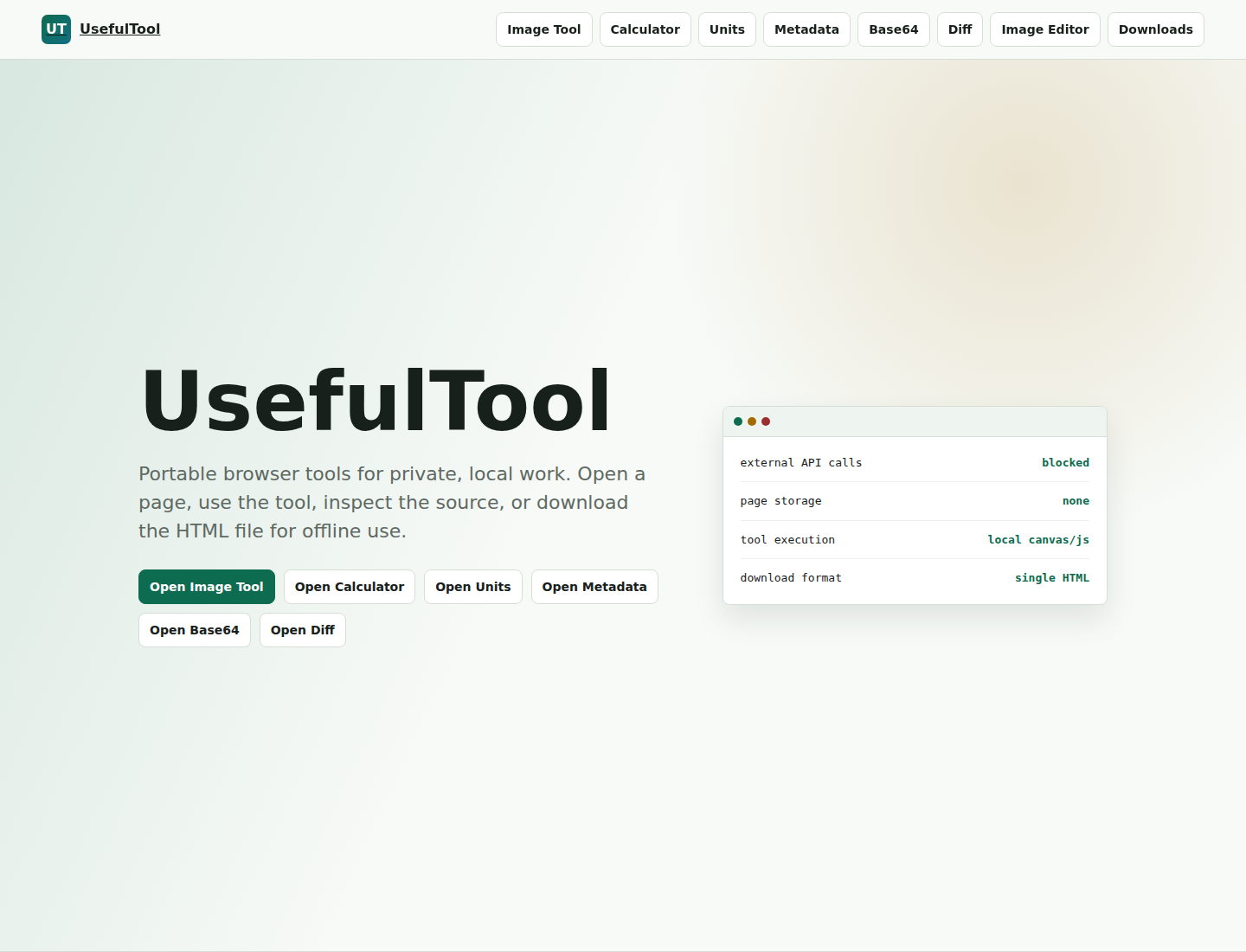Click the Open Base64 button
Image resolution: width=1246 pixels, height=952 pixels.
point(195,630)
